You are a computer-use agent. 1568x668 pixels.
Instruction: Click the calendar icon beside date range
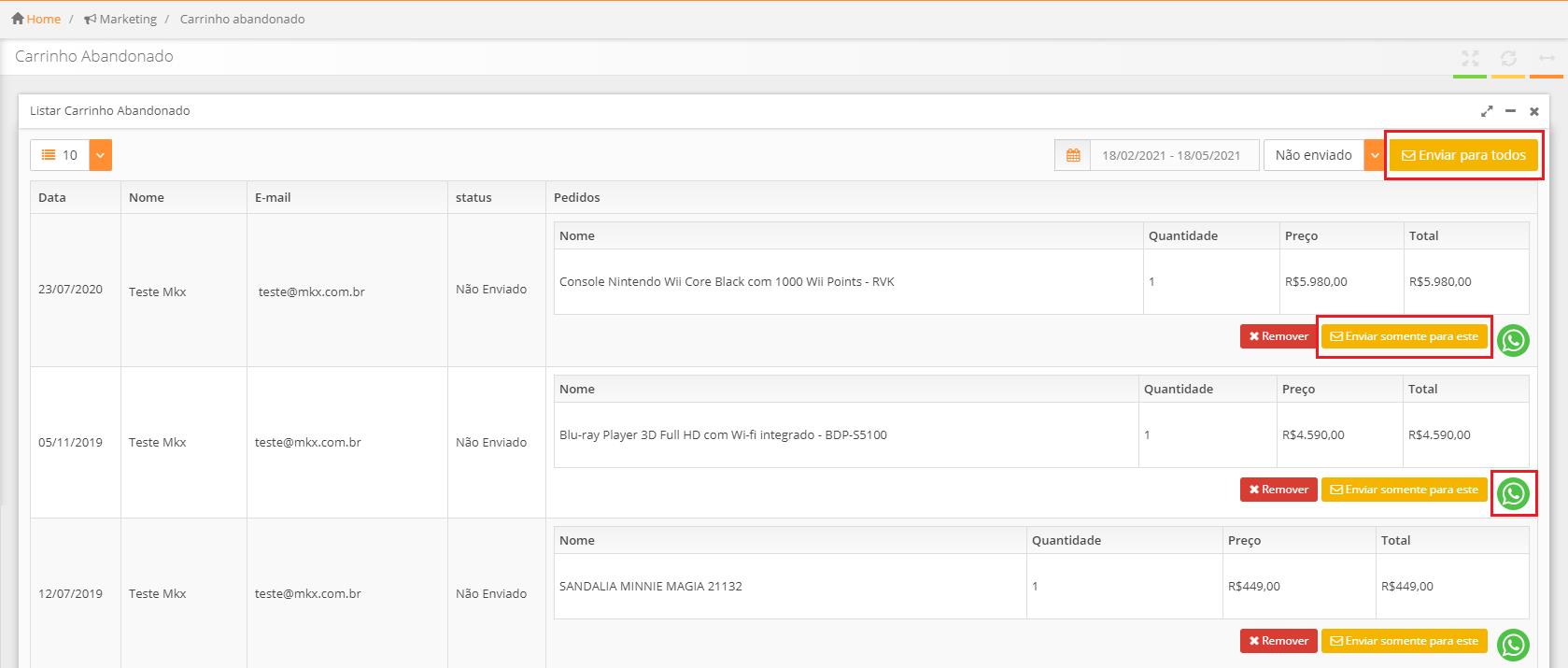click(1073, 155)
